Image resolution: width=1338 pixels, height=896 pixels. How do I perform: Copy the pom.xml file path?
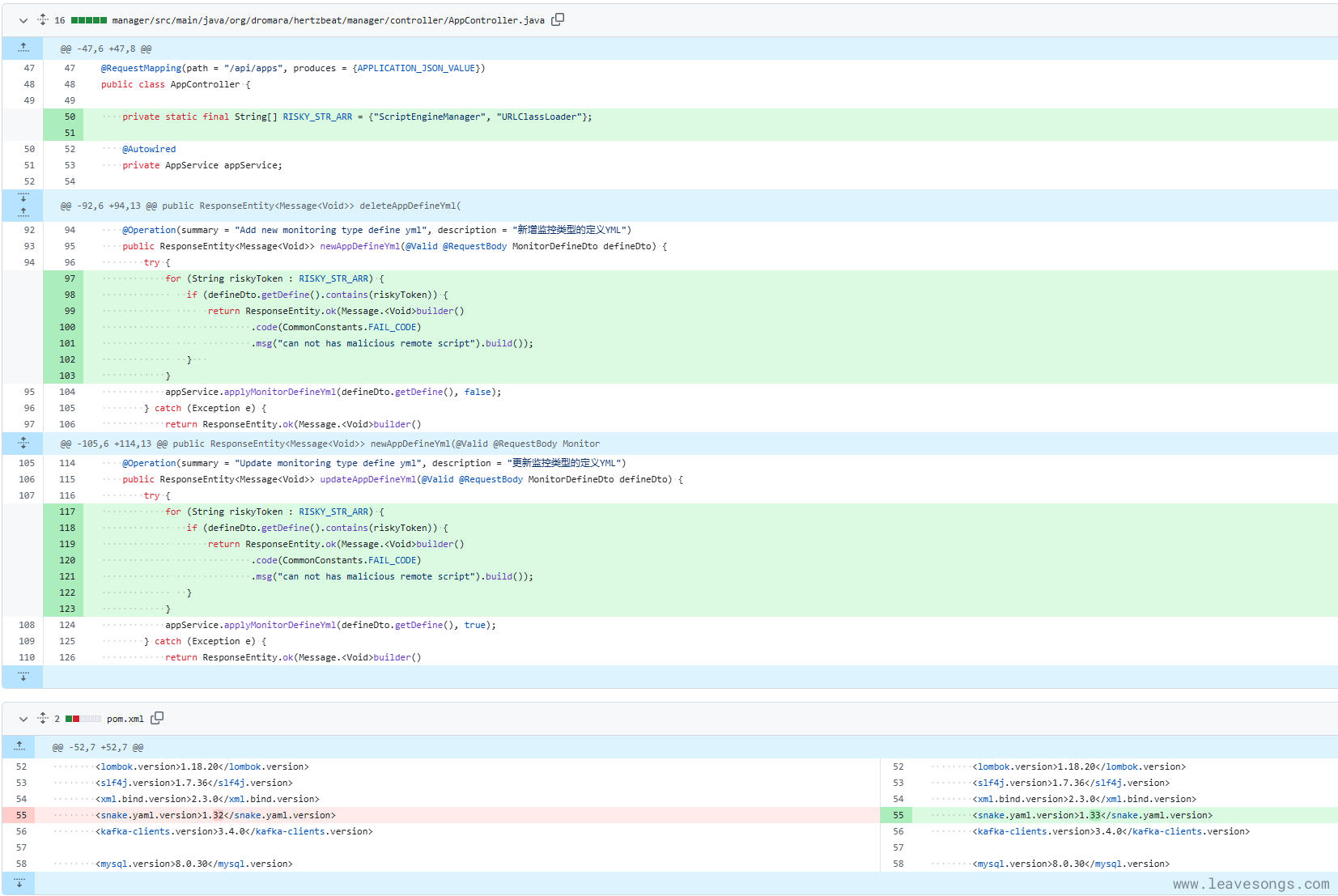(157, 718)
